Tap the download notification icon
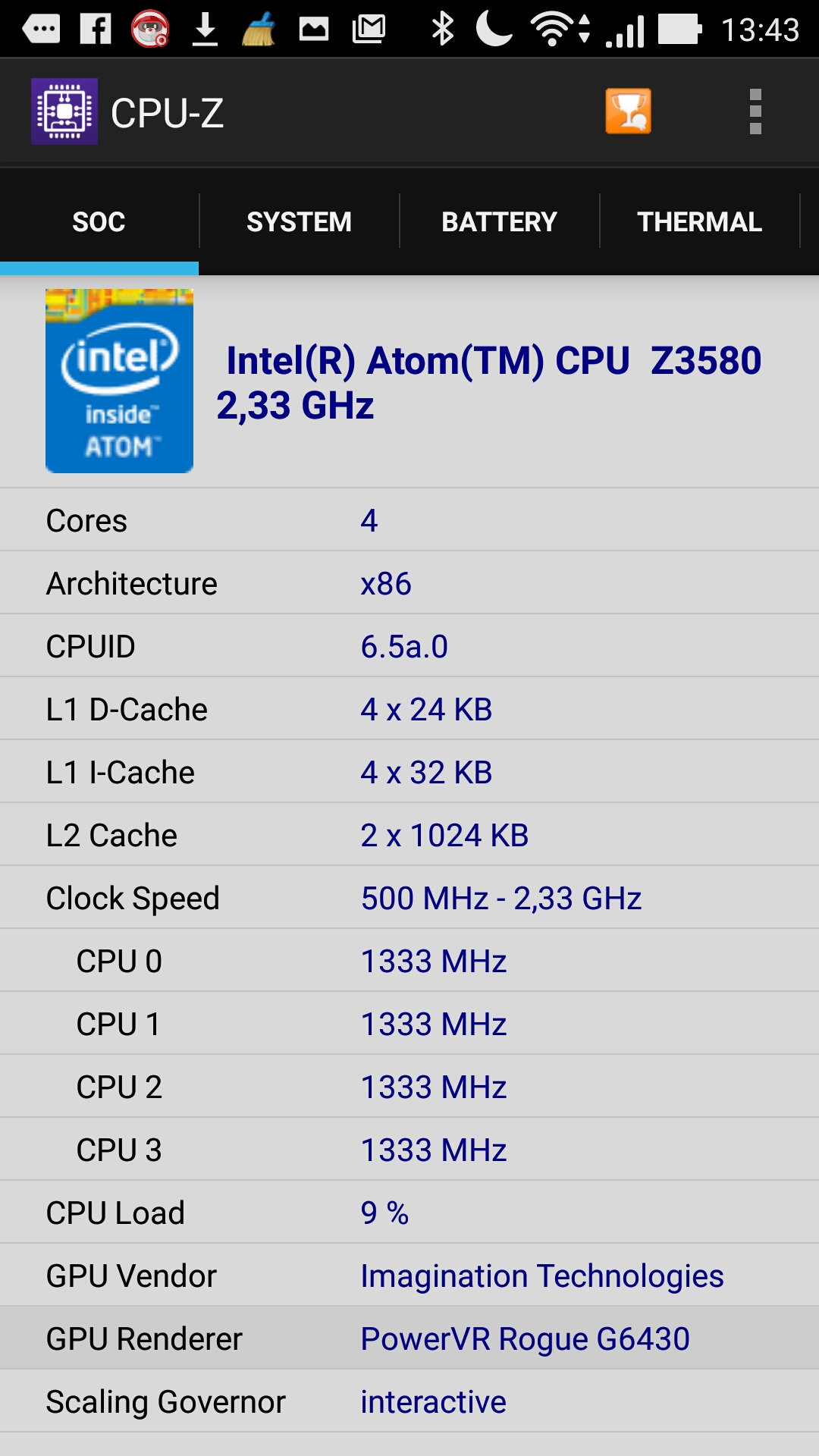Viewport: 819px width, 1456px height. coord(205,30)
